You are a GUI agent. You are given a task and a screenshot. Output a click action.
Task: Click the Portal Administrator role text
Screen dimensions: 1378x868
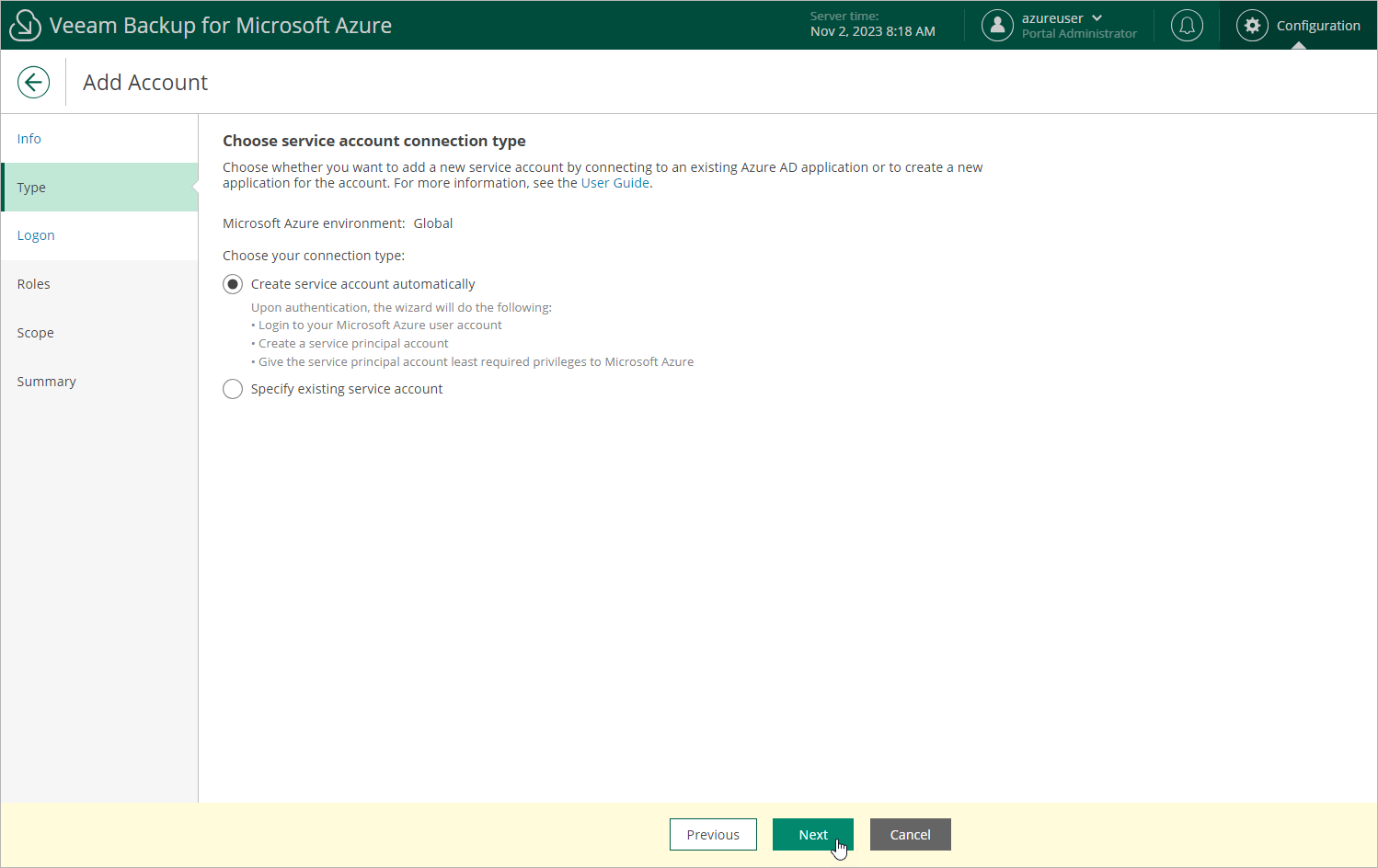coord(1079,33)
